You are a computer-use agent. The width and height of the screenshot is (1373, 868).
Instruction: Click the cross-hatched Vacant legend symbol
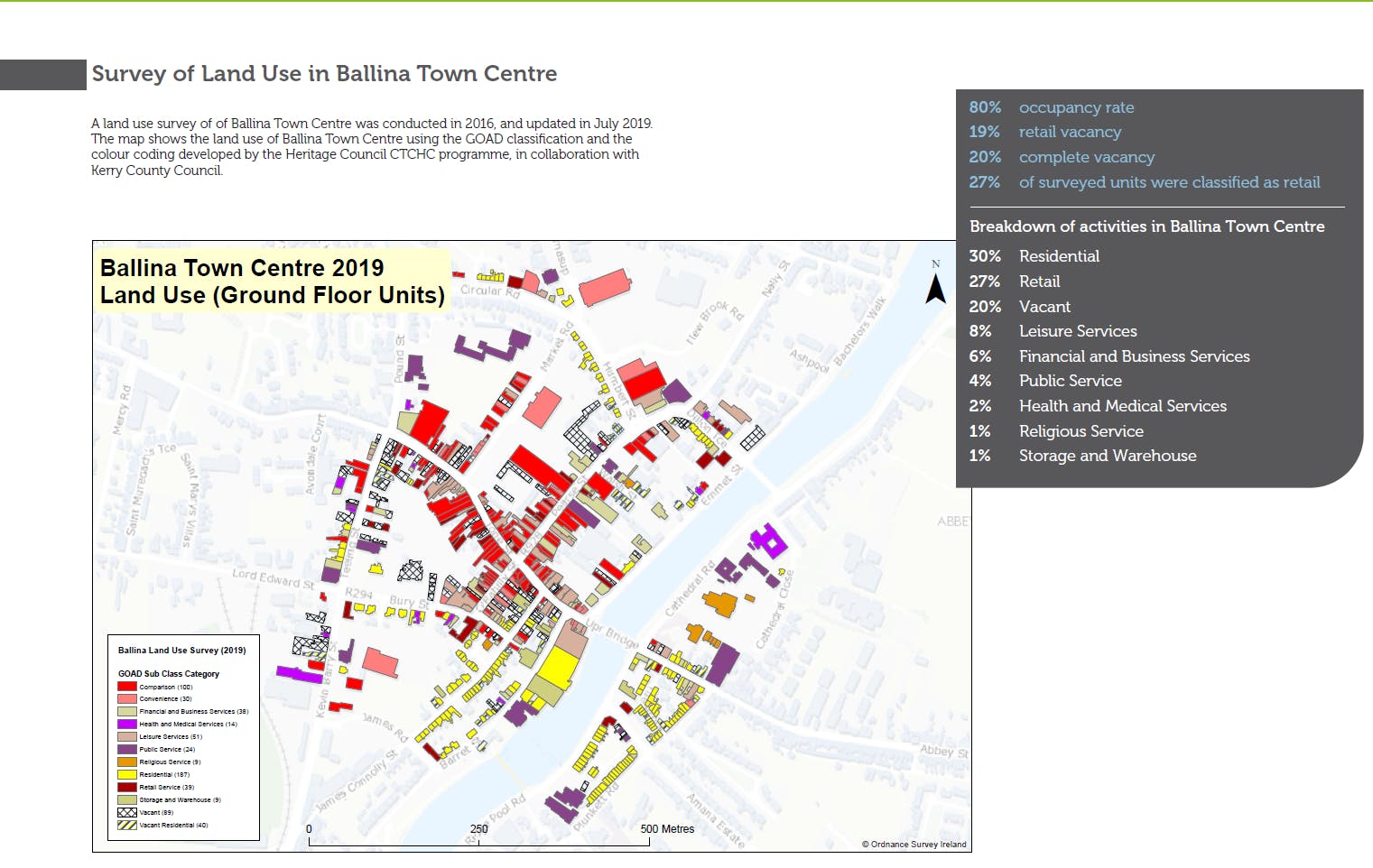tap(127, 813)
